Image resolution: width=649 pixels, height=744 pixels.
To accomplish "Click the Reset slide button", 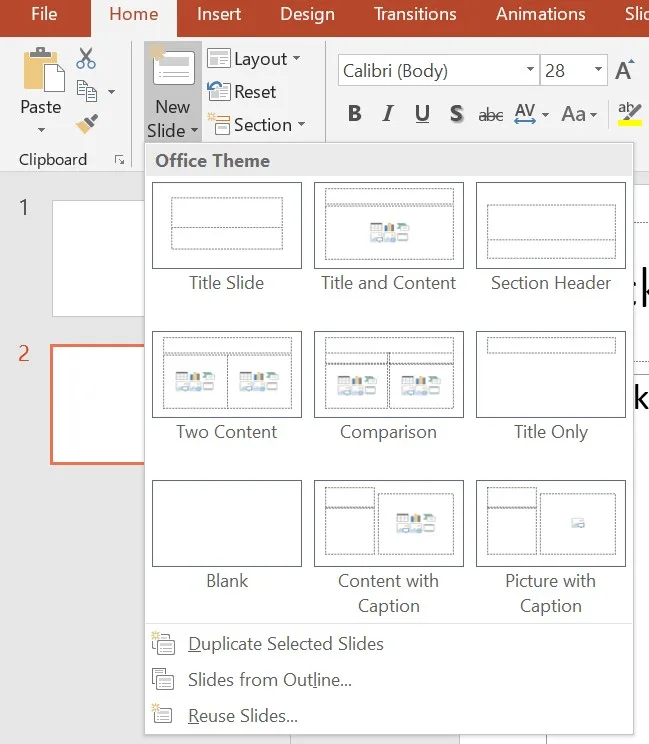I will coord(242,92).
